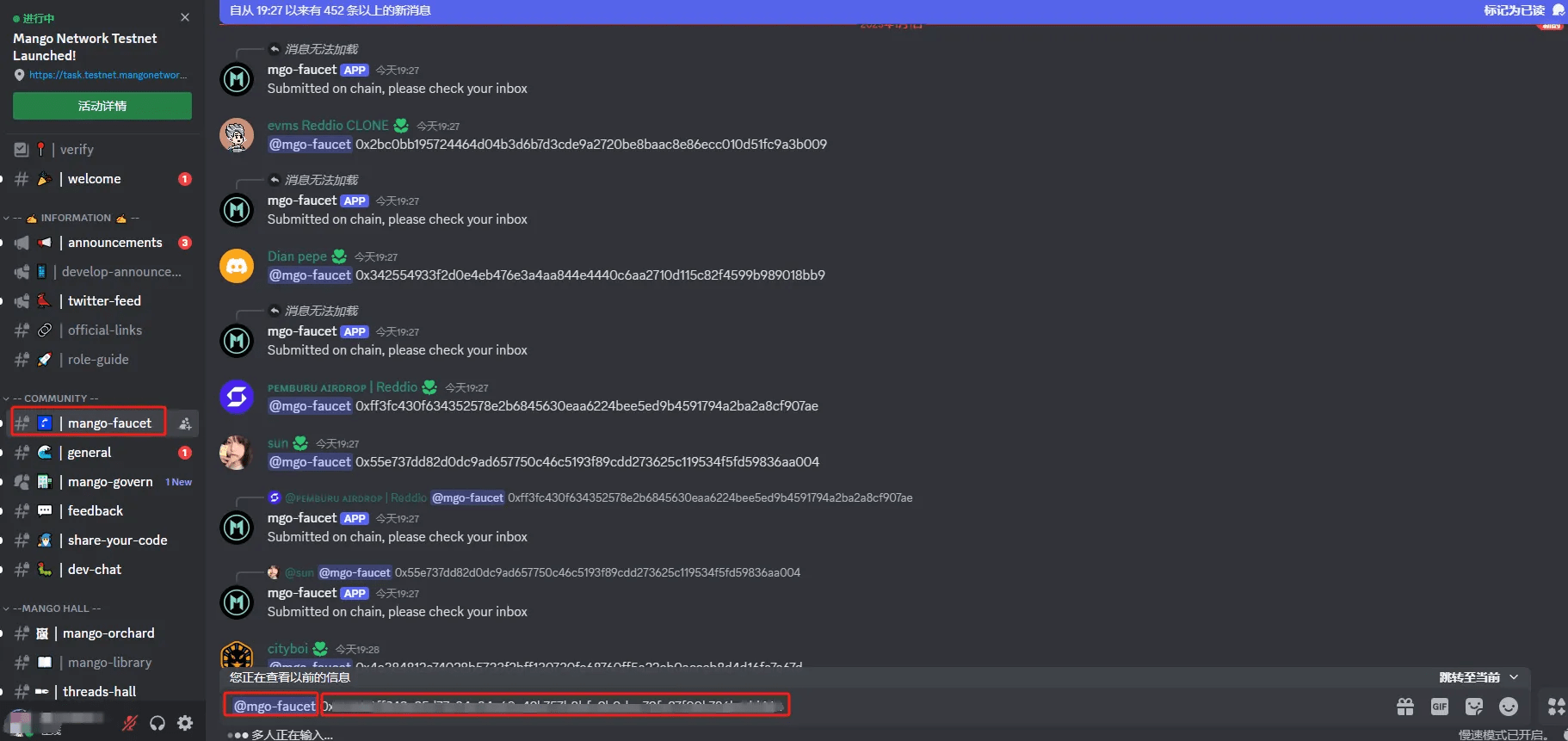
Task: Open the apps icon in message bar
Action: coord(1557,707)
